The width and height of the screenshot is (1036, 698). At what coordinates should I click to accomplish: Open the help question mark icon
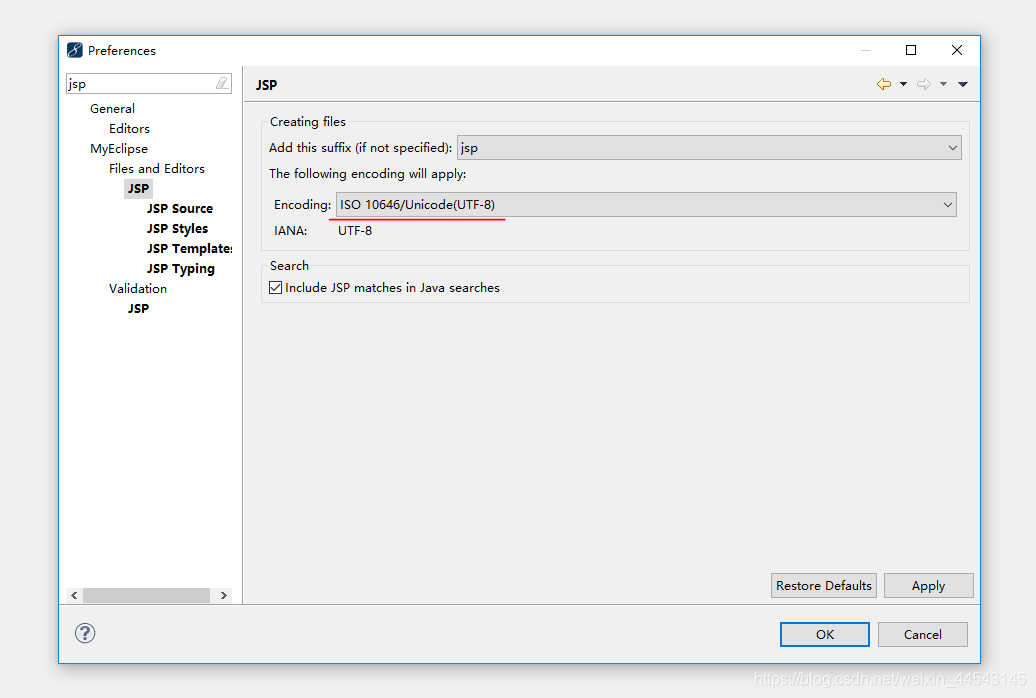(x=85, y=633)
